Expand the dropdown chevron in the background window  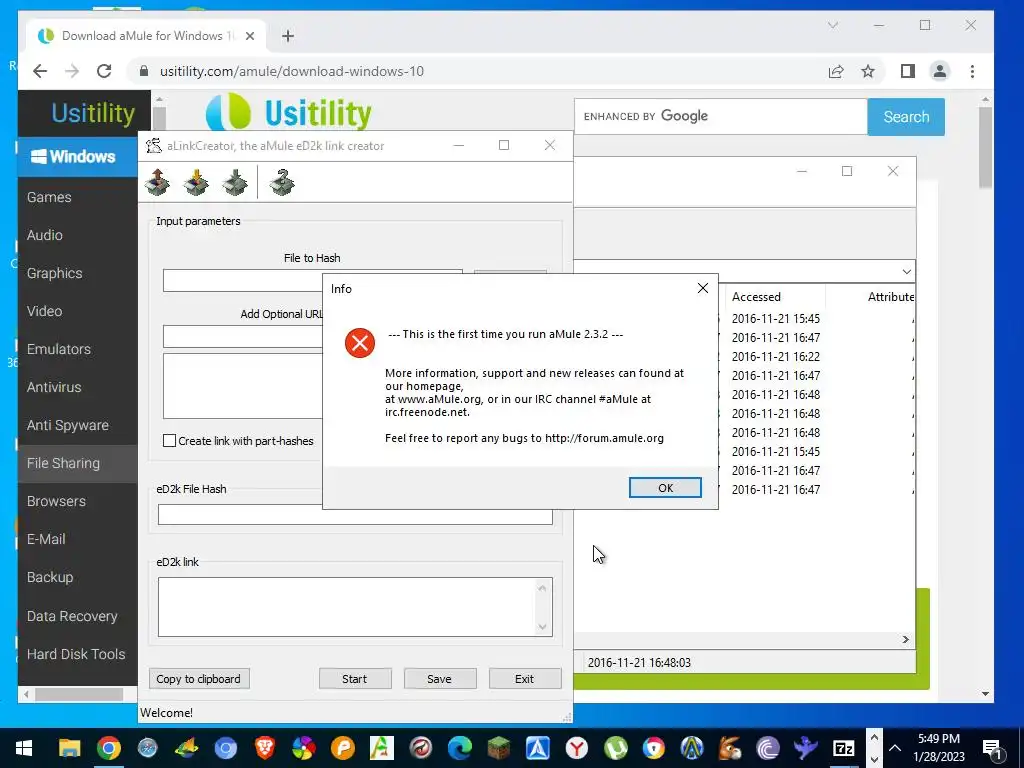click(906, 271)
